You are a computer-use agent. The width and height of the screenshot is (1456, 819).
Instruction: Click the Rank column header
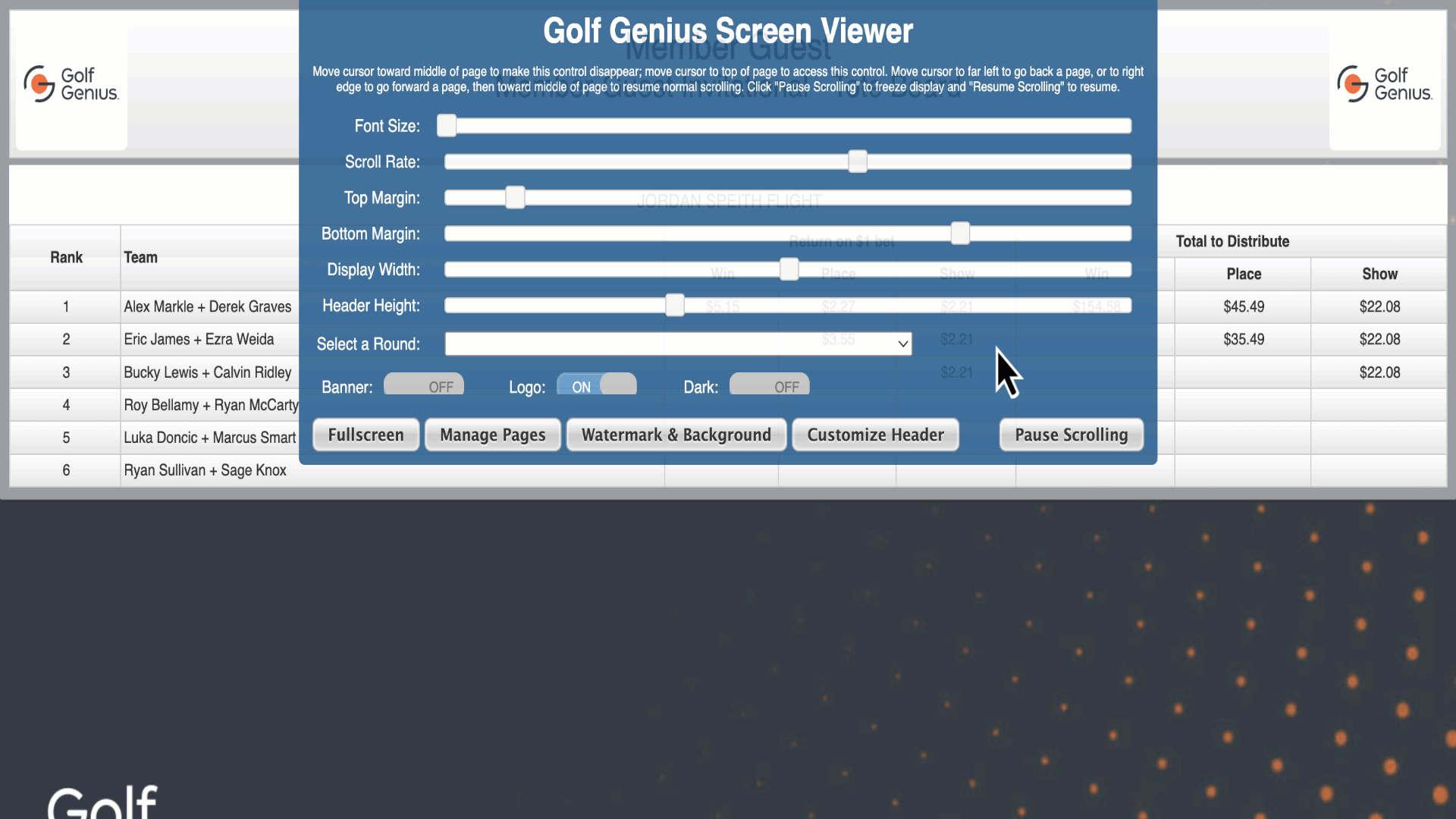66,257
